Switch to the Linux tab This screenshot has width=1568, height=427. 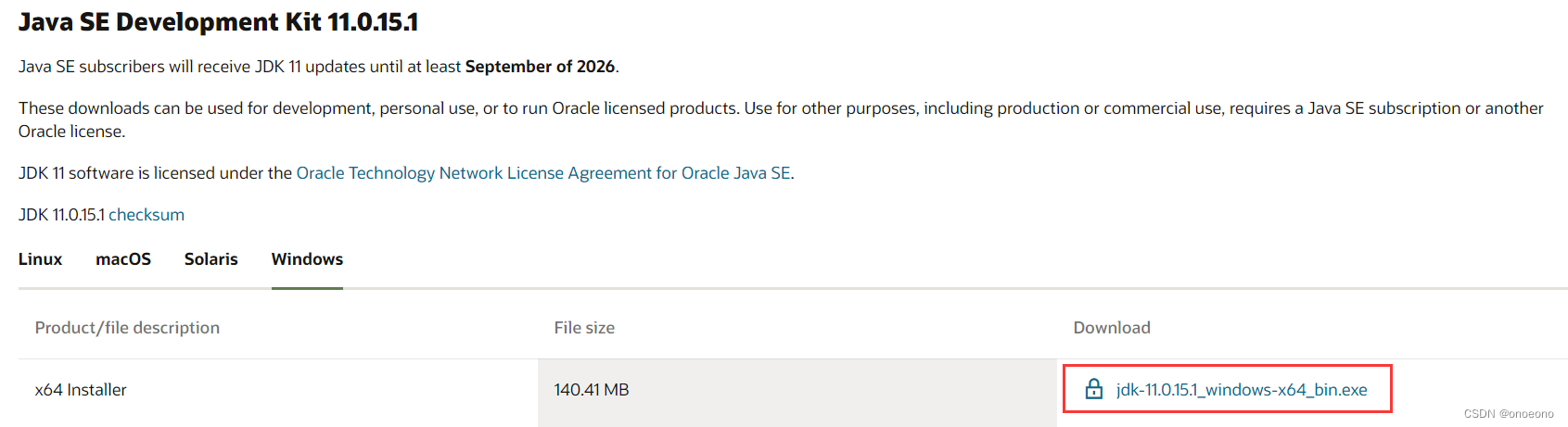tap(41, 259)
